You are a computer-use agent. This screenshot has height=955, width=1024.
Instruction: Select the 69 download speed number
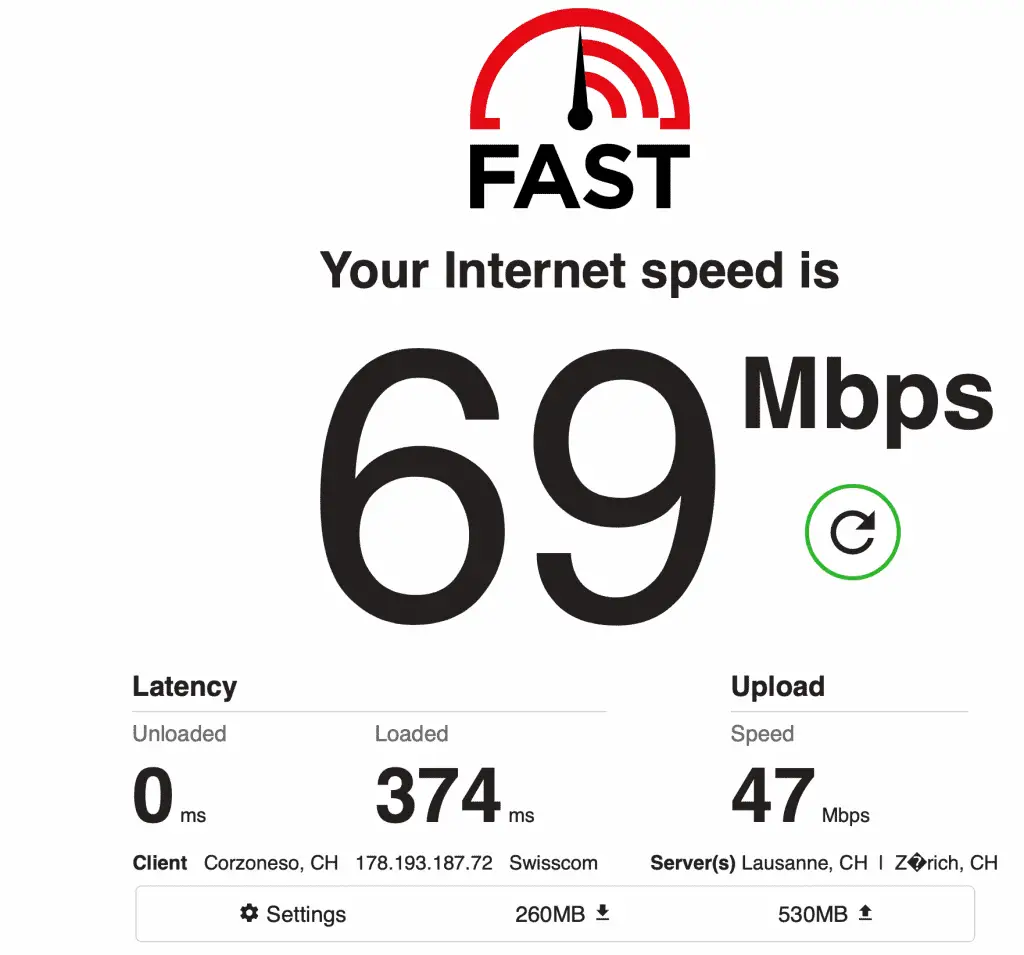(517, 487)
